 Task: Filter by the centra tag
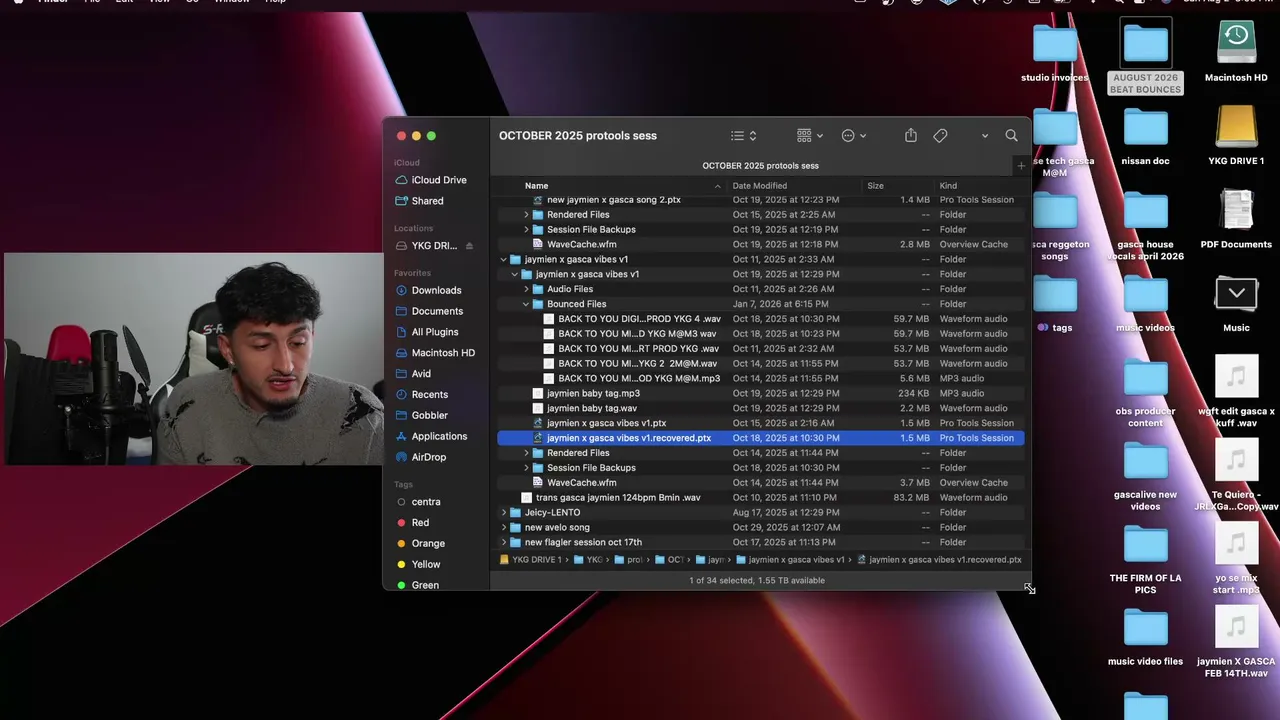click(x=425, y=502)
